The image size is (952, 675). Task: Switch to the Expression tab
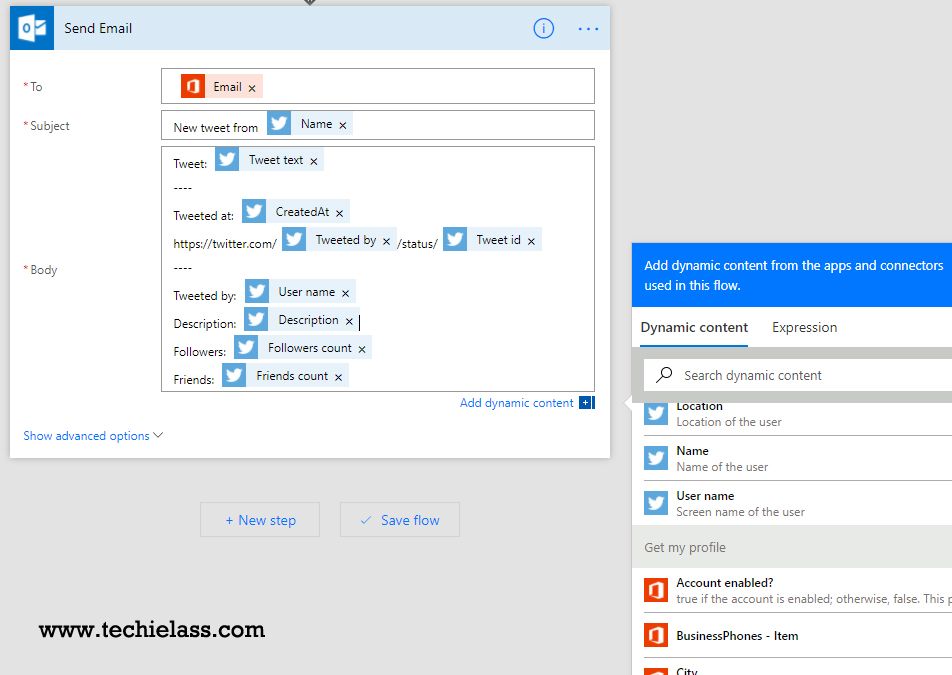click(804, 328)
